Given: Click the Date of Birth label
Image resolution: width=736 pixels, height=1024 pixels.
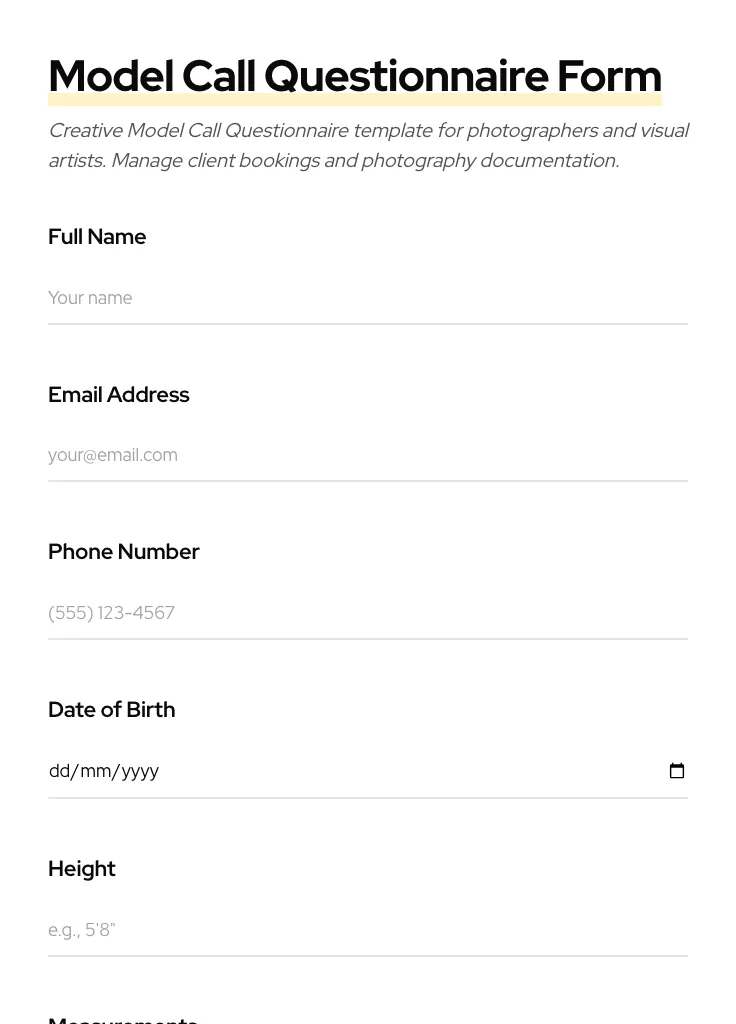Looking at the screenshot, I should 111,710.
